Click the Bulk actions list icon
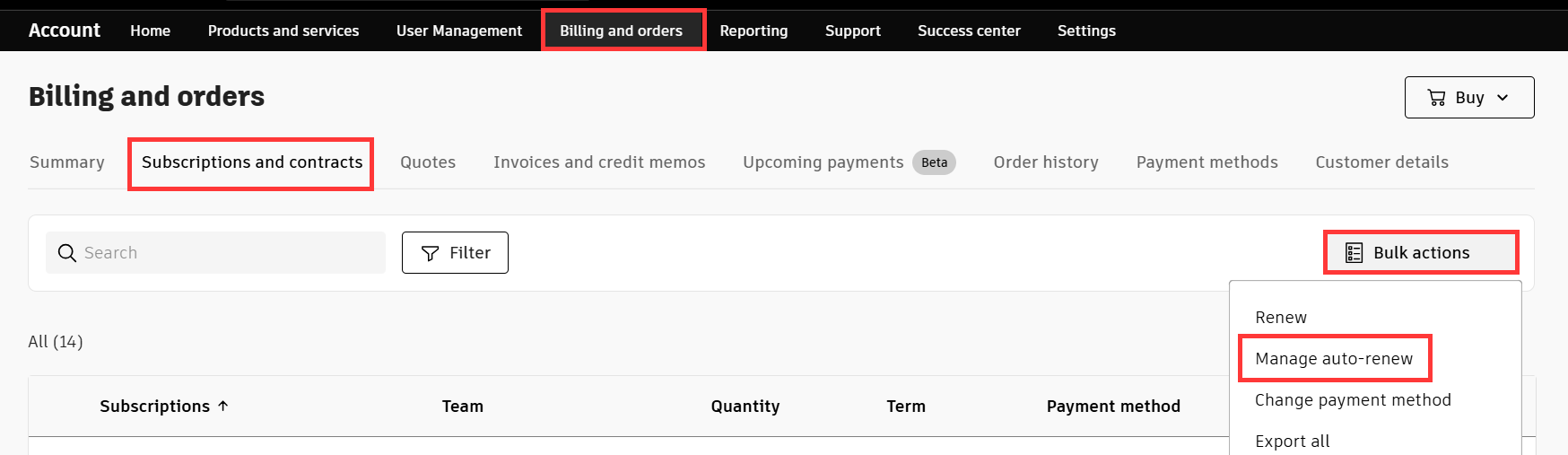 [x=1354, y=253]
